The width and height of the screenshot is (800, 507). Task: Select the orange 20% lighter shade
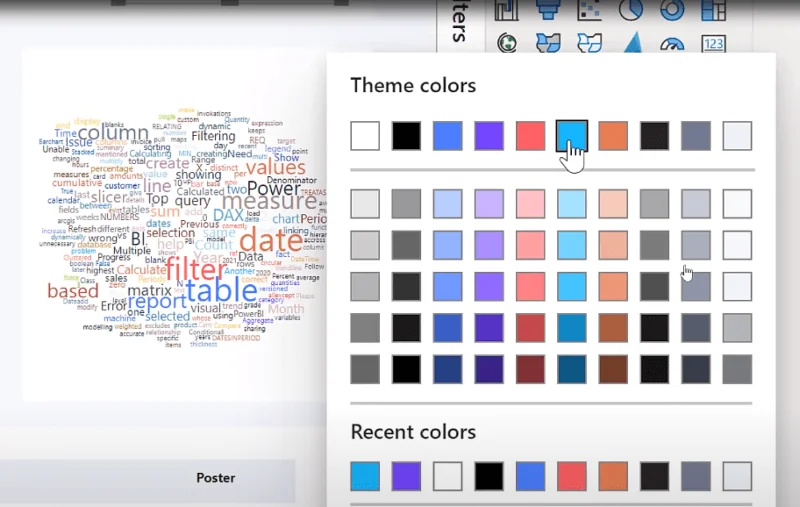(613, 286)
